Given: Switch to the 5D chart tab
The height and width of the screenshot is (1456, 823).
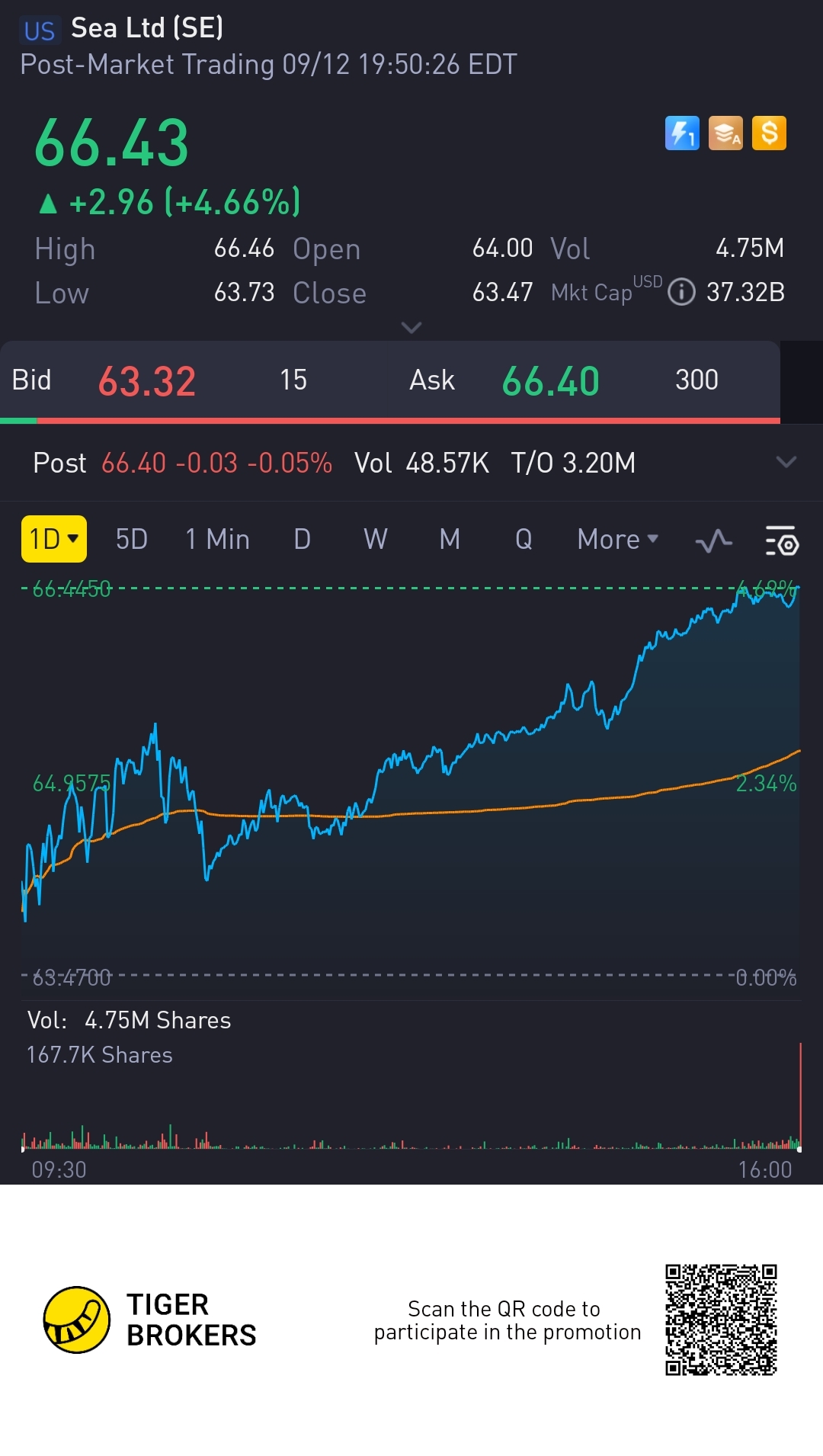Looking at the screenshot, I should pos(132,539).
